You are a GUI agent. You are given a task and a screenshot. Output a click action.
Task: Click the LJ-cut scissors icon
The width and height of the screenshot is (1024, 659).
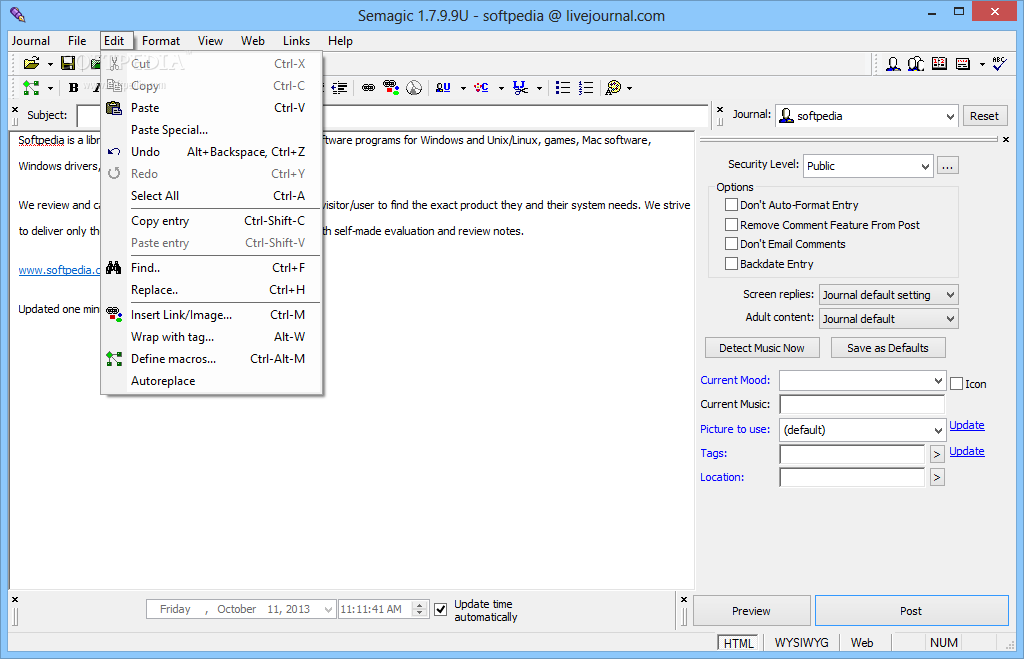520,88
